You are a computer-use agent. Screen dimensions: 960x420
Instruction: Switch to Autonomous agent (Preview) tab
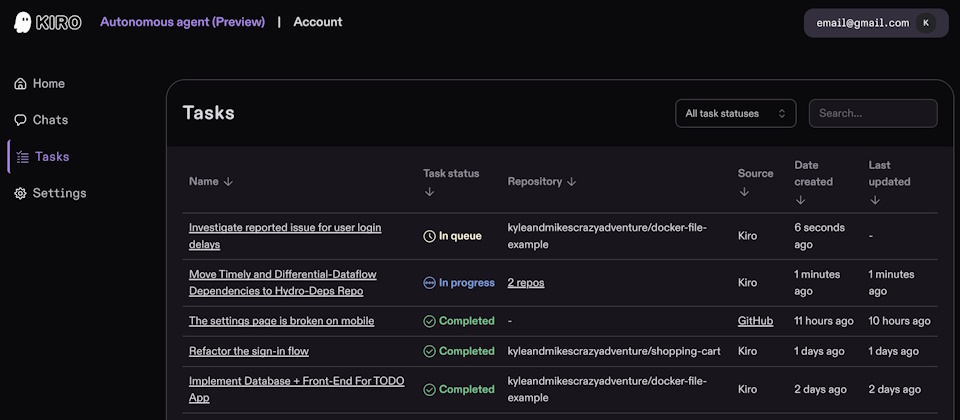coord(182,22)
